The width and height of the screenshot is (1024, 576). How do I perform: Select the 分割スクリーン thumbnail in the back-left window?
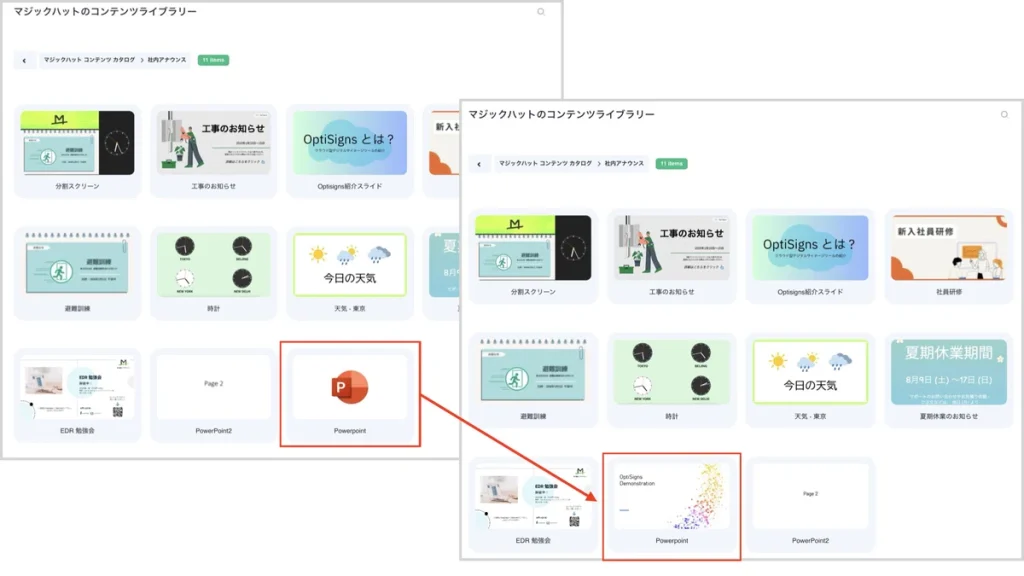point(77,143)
